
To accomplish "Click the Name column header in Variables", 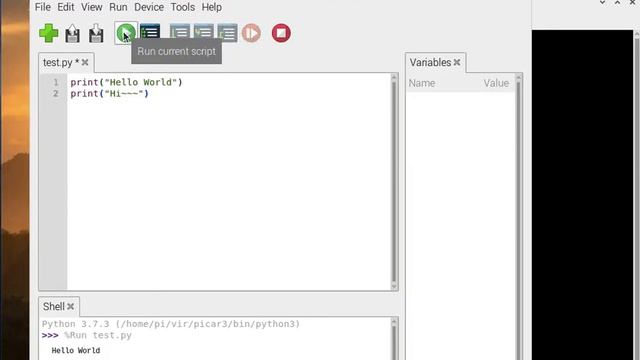I will click(x=422, y=83).
